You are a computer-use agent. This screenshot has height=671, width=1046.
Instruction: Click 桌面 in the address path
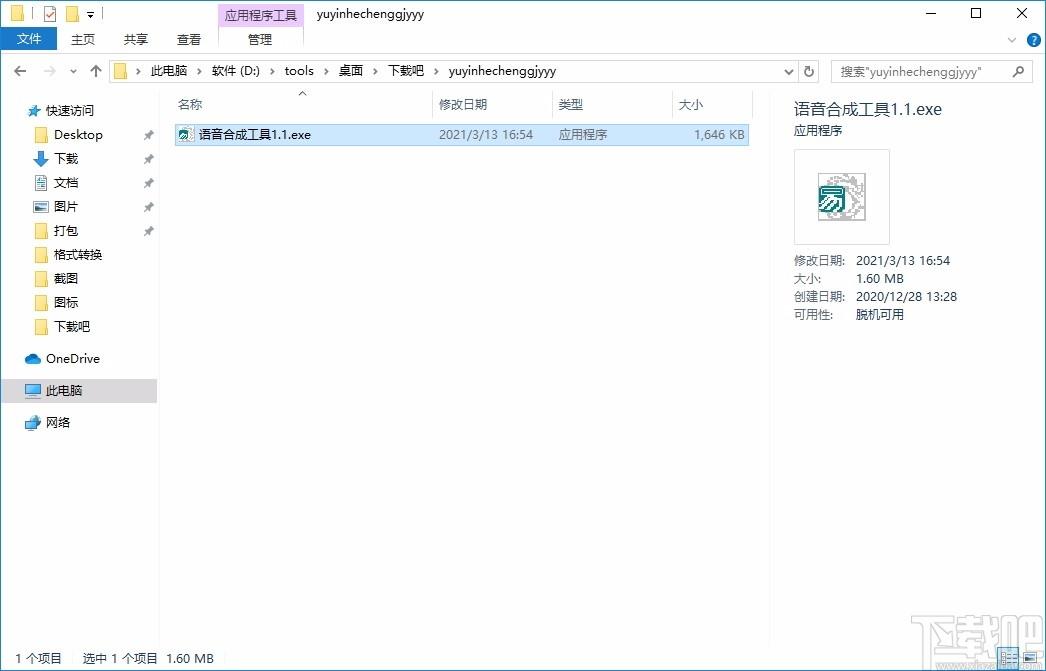[350, 71]
